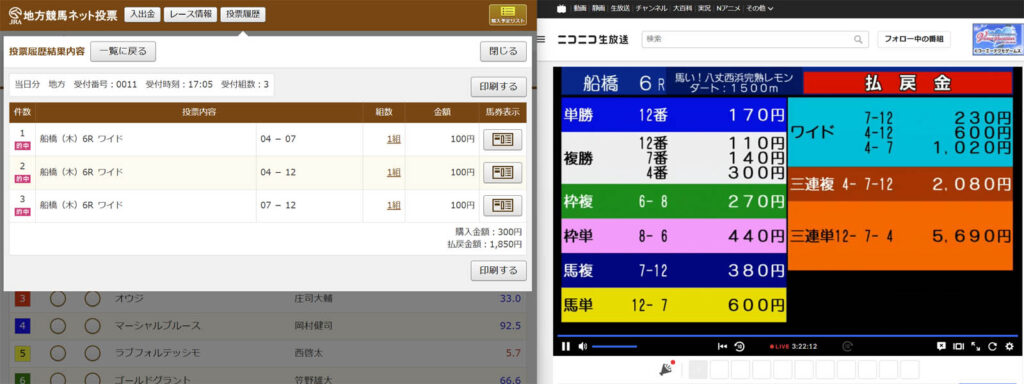Click the LIVE 3:22:12 indicator

coord(793,347)
